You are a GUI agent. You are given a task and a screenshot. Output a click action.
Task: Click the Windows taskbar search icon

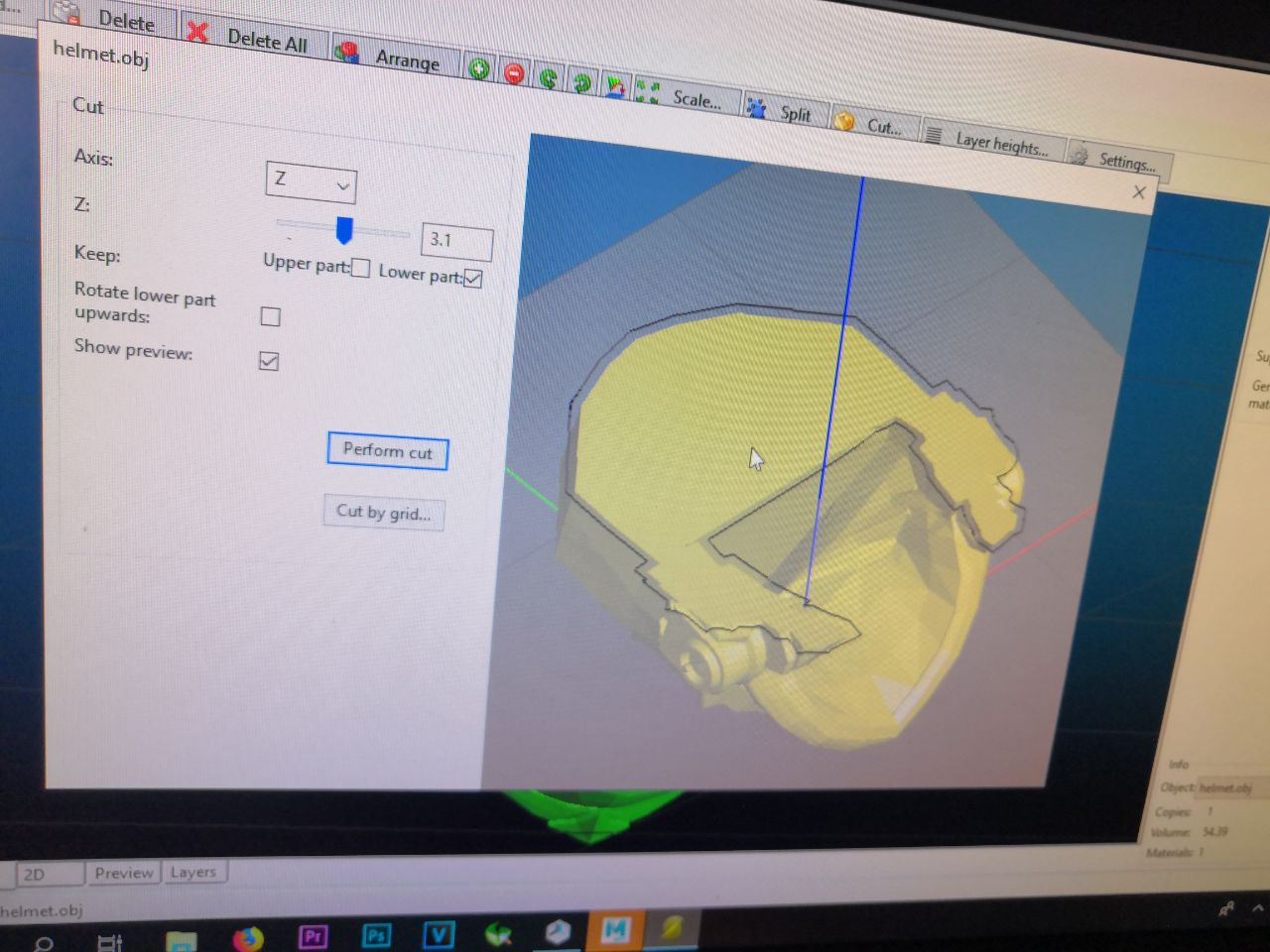tap(44, 942)
